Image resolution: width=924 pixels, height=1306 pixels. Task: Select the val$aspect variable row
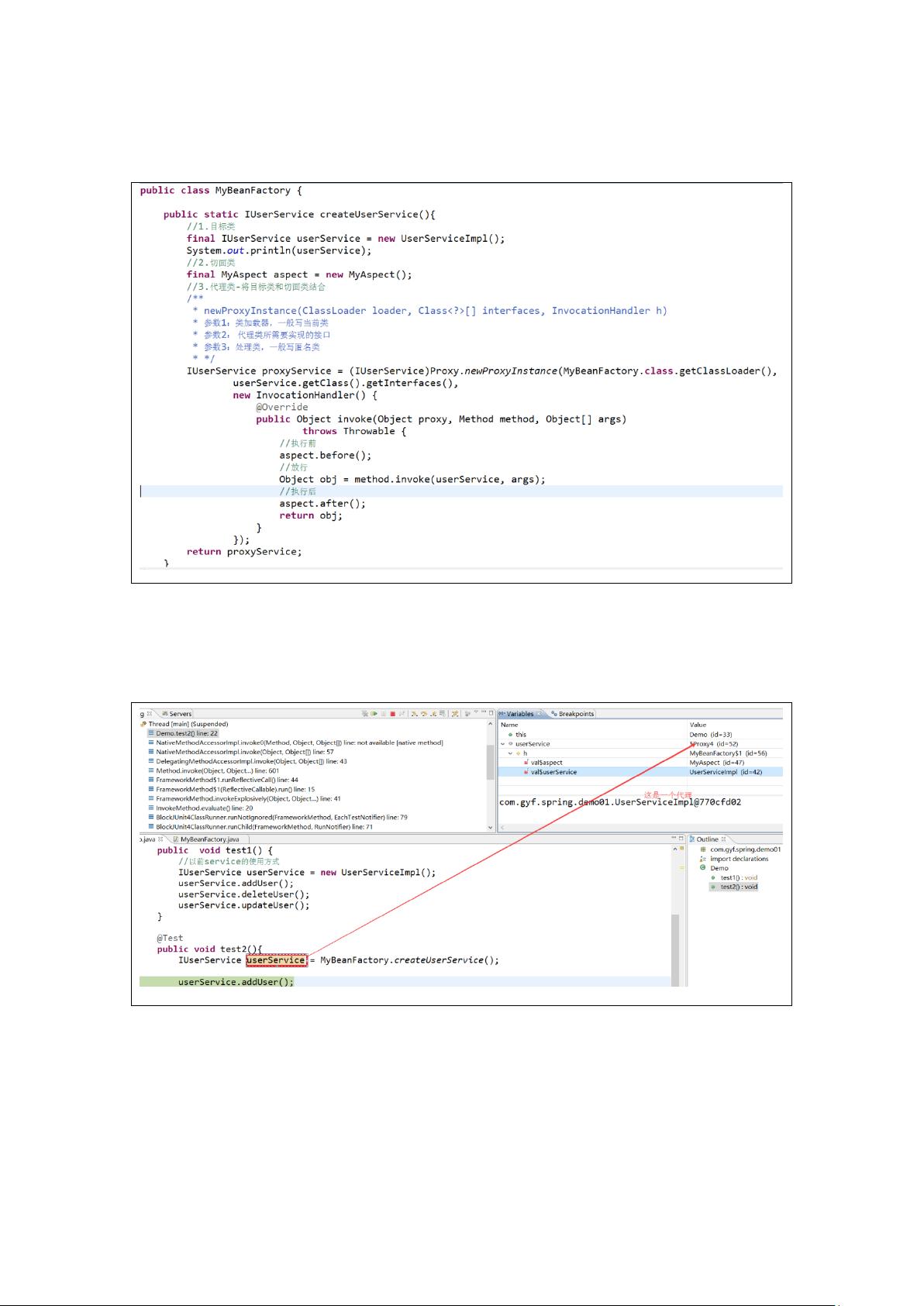coord(640,763)
